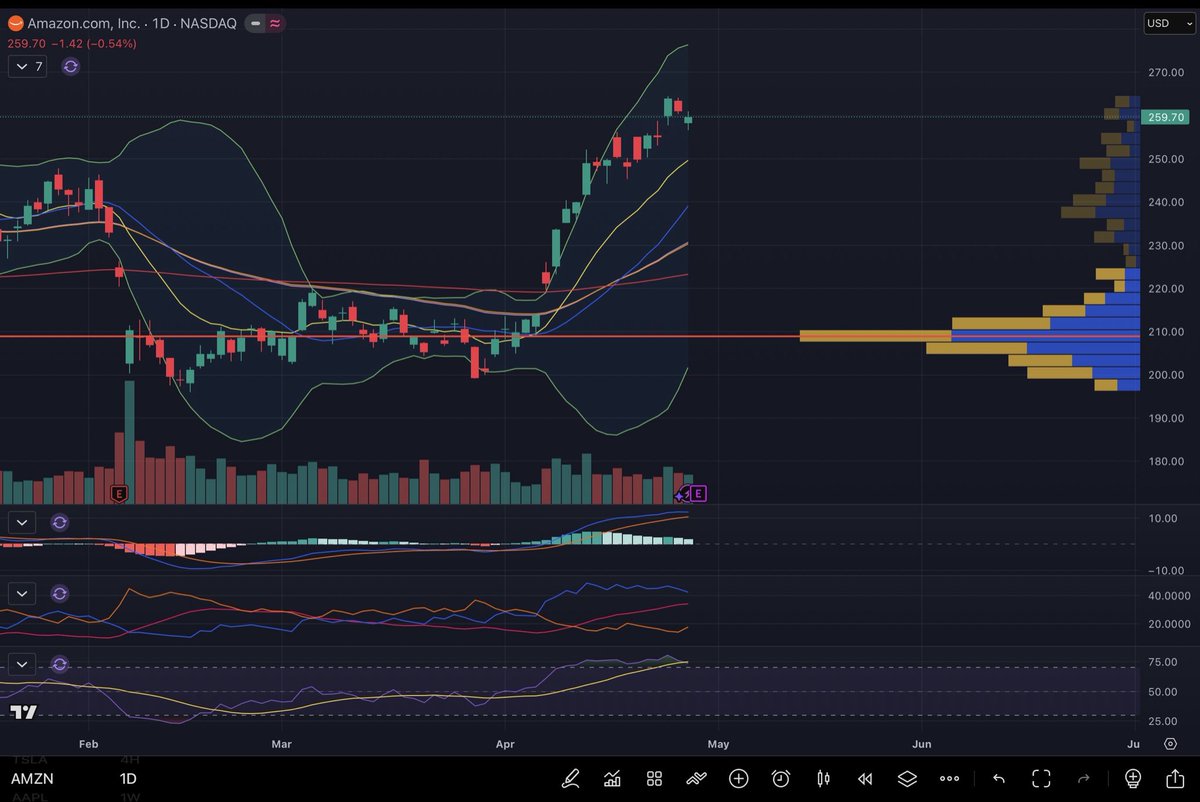The width and height of the screenshot is (1200, 802).
Task: Open the USD currency dropdown
Action: (x=1169, y=23)
